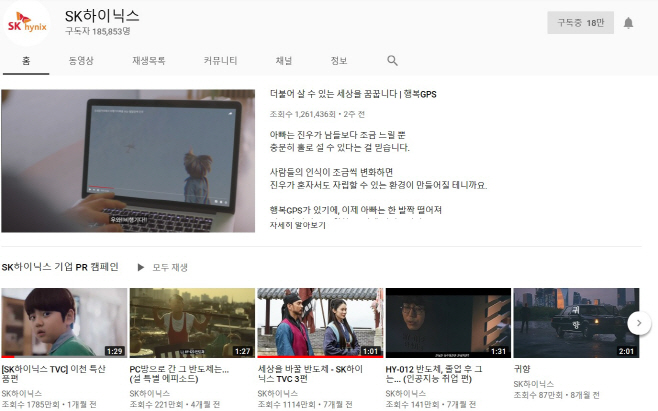
Task: Click the 구독자 185,853명 subscriber count text
Action: [x=97, y=31]
